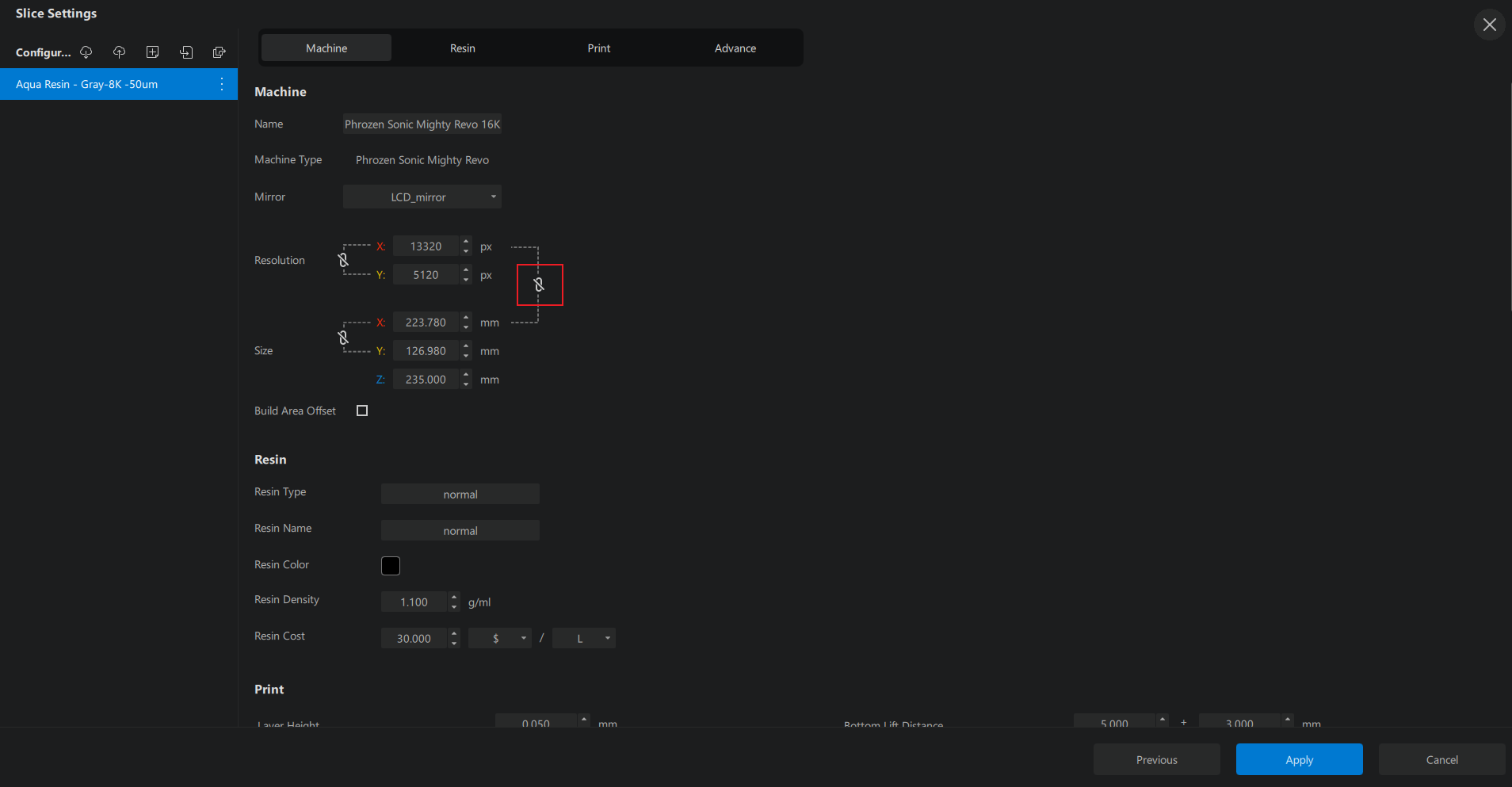Open the resin cost currency dropdown

(x=499, y=638)
